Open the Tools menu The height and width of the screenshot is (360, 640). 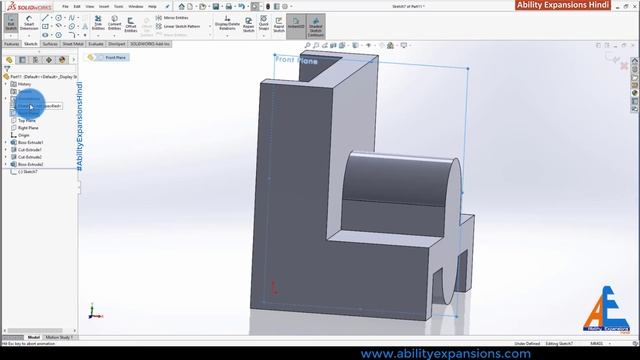tap(118, 7)
